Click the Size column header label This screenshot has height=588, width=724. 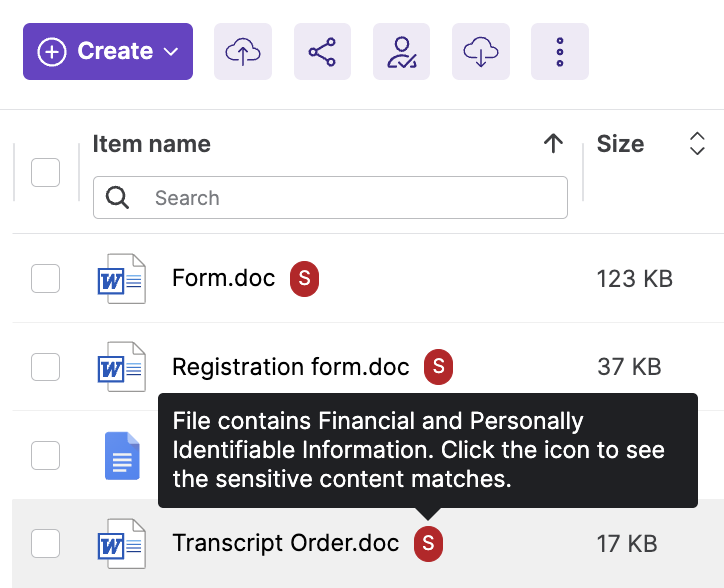point(620,144)
